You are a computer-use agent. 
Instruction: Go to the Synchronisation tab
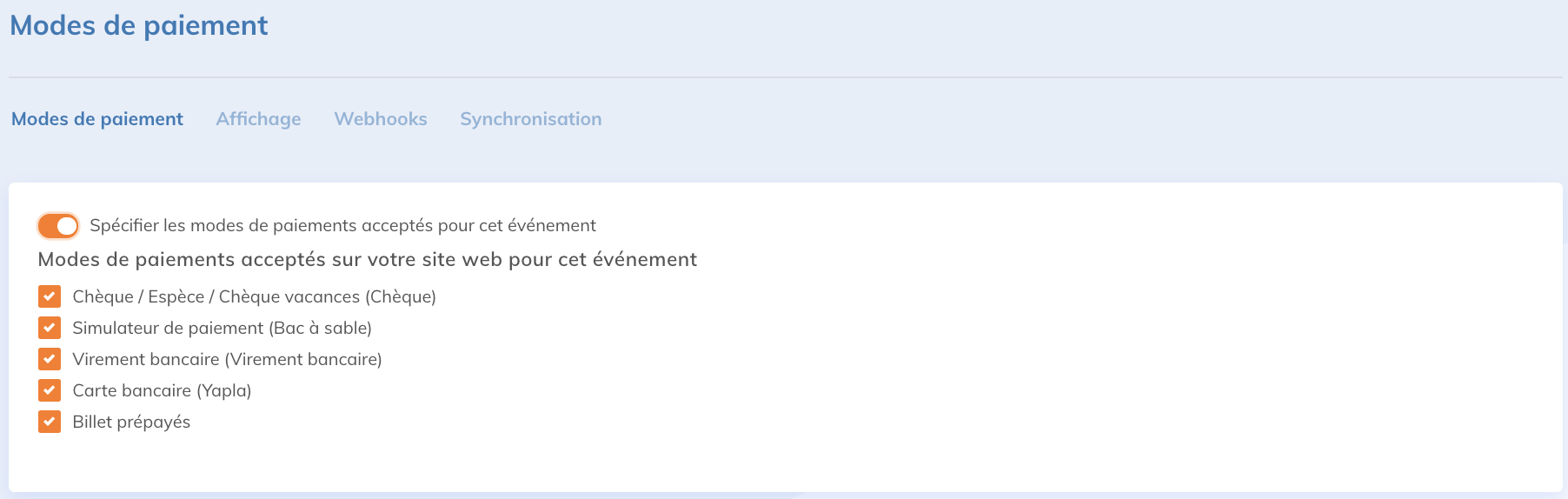[x=530, y=119]
